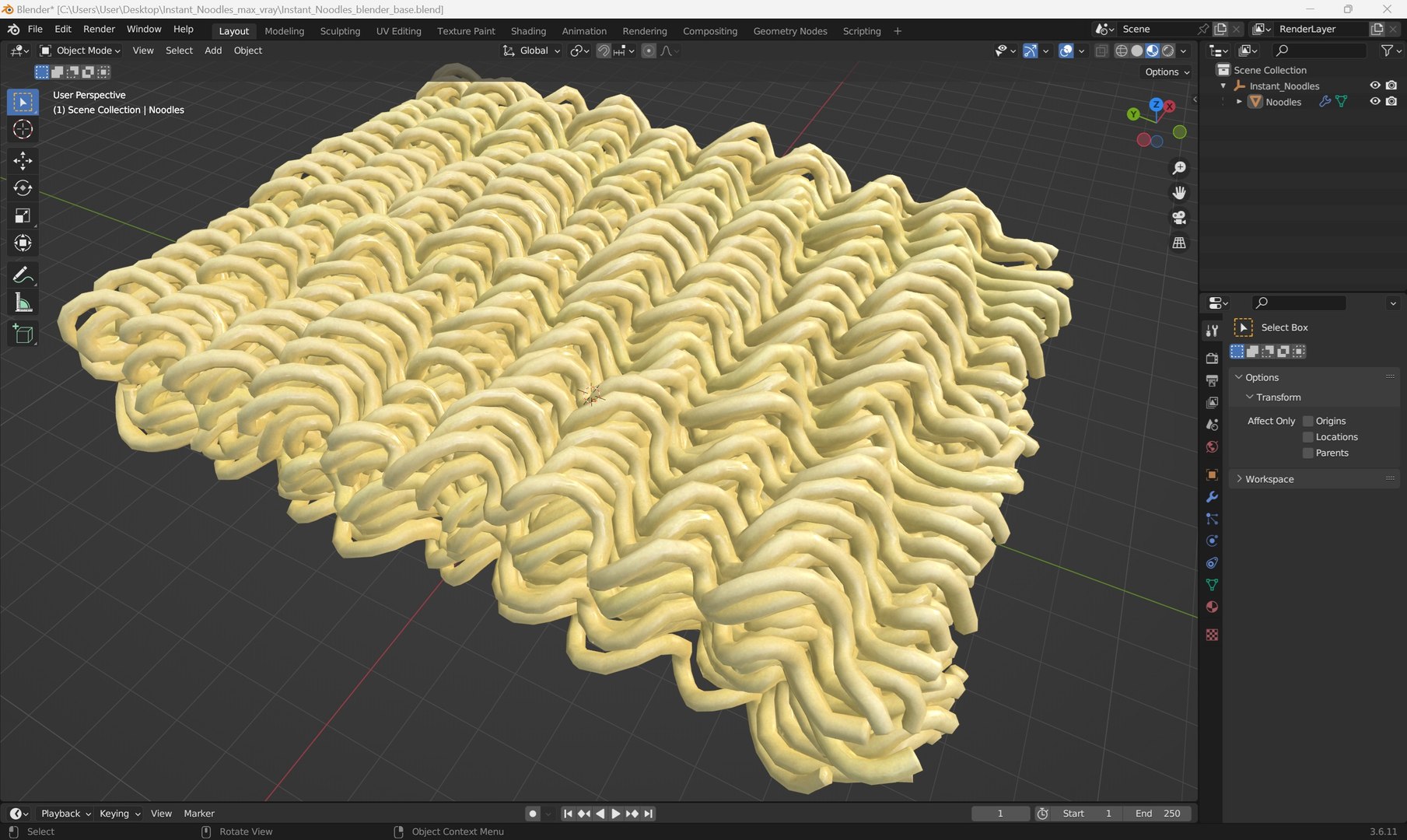
Task: Switch orthographic/perspective grid icon
Action: [1179, 243]
